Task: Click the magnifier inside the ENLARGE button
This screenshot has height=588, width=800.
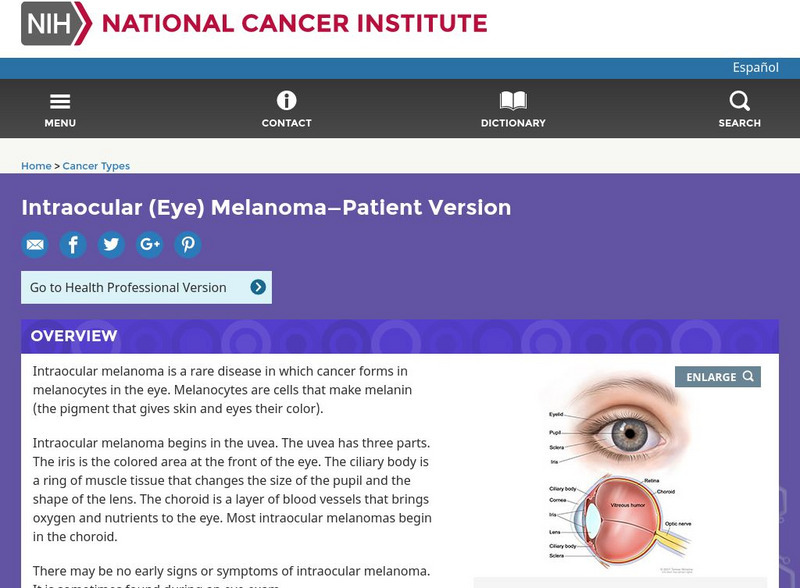Action: coord(748,377)
